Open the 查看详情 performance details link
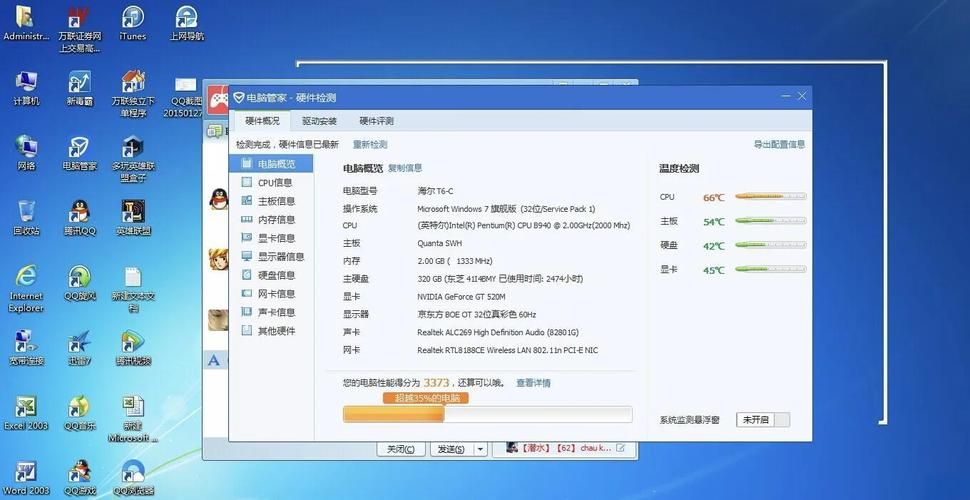Viewport: 970px width, 500px height. (533, 383)
